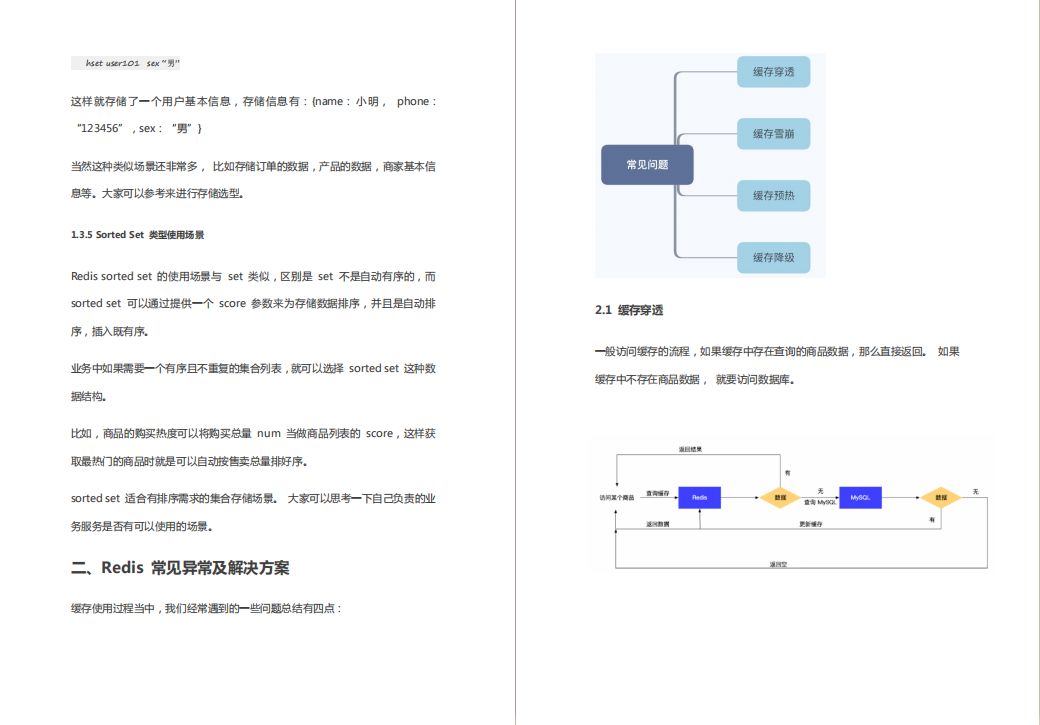This screenshot has width=1040, height=725.
Task: Click the blue MySQL flowchart box
Action: tap(860, 497)
